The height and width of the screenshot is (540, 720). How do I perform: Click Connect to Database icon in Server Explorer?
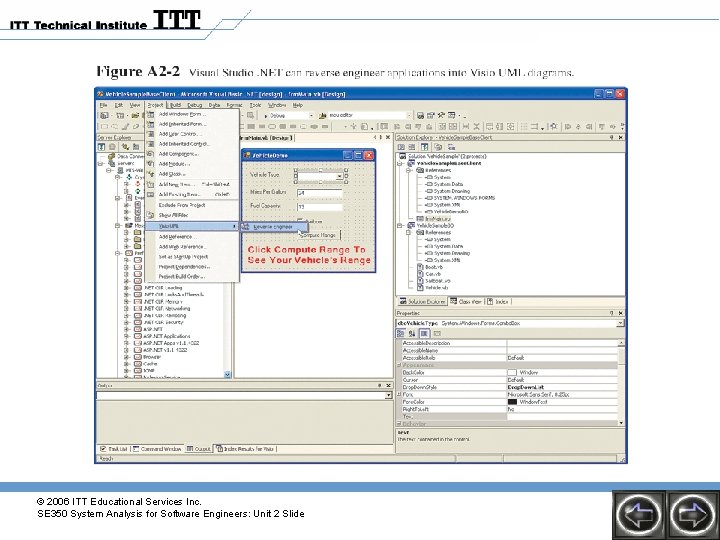click(125, 147)
